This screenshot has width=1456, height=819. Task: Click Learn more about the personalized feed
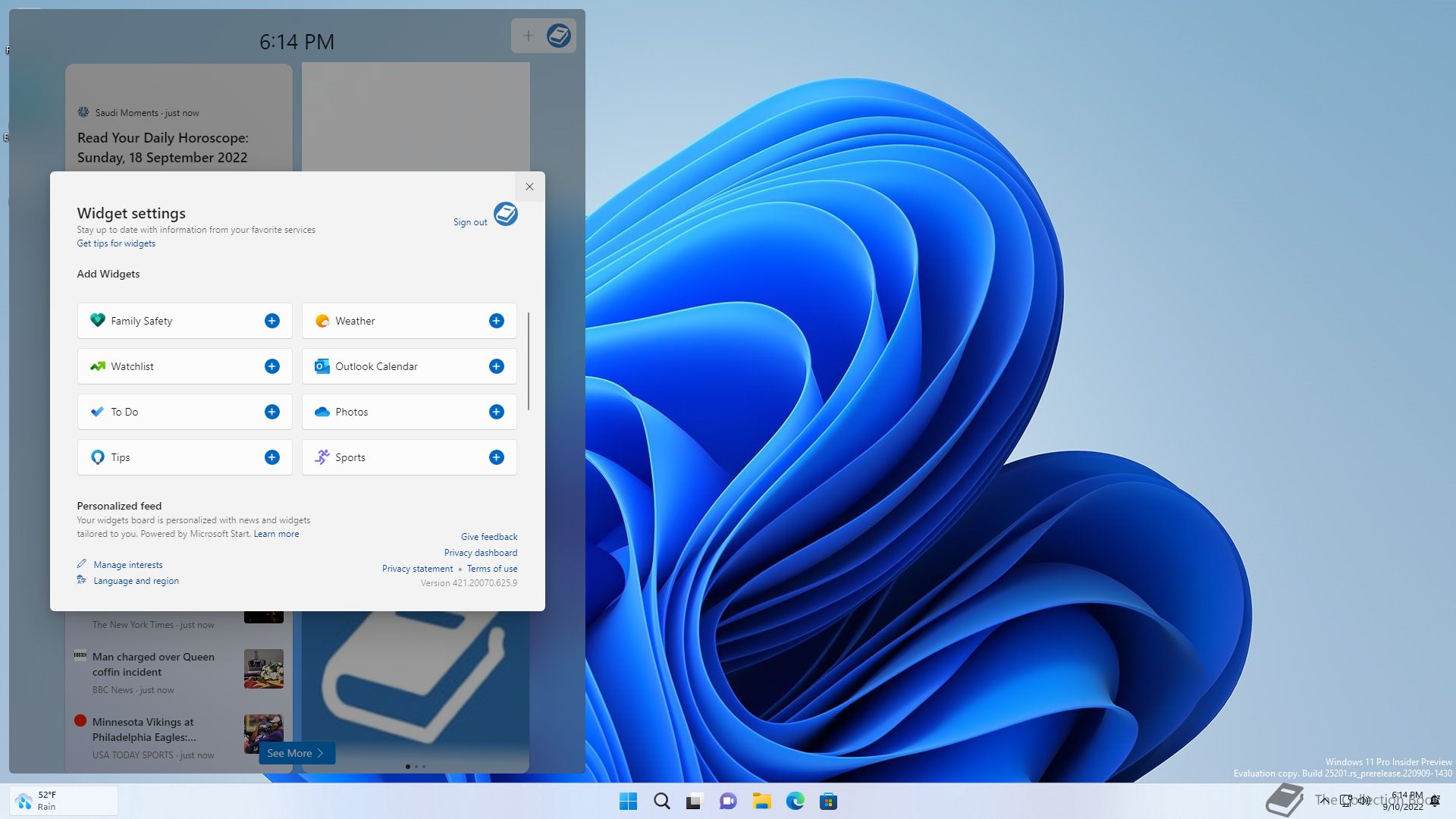tap(276, 534)
